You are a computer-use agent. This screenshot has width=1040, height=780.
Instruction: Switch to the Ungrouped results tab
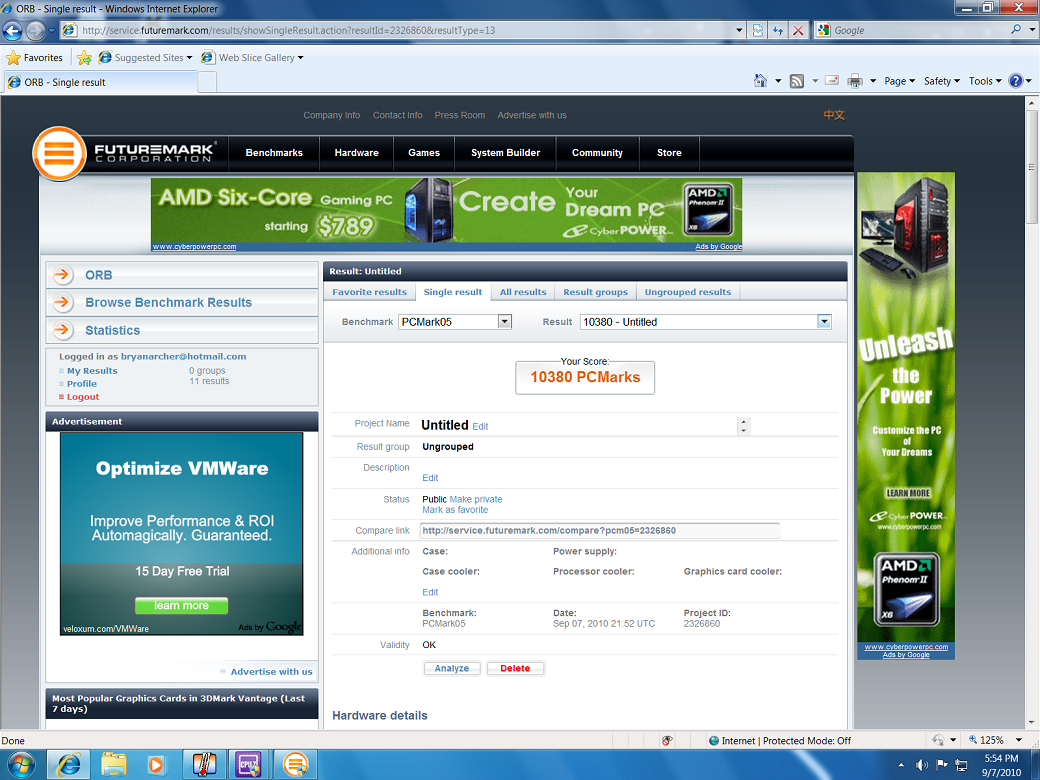click(688, 292)
